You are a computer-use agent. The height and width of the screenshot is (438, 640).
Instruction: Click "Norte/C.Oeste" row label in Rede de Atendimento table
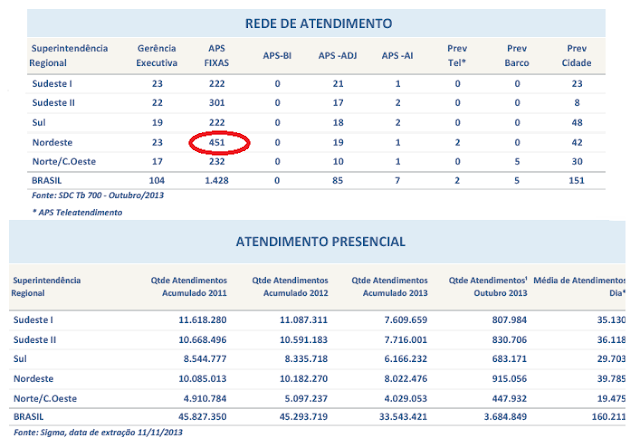point(64,162)
